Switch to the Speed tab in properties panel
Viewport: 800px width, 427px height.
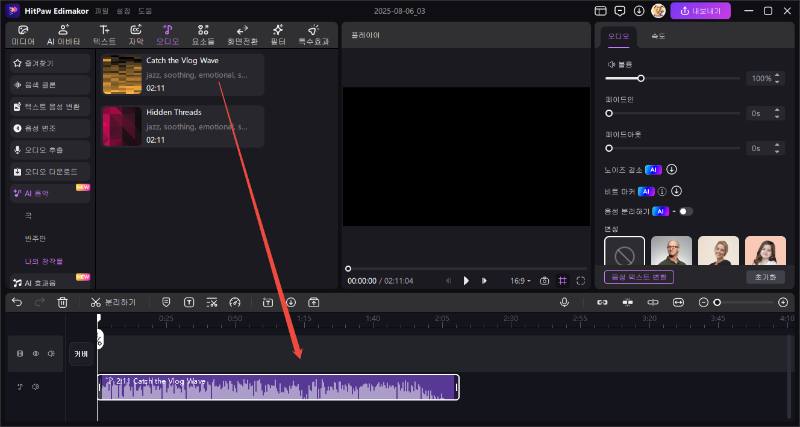click(x=658, y=36)
